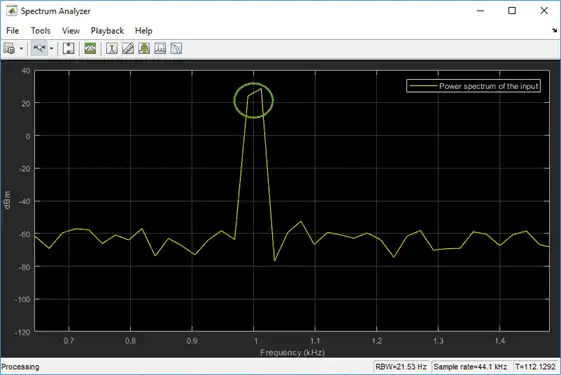Open the Tools menu
561x375 pixels.
[40, 31]
